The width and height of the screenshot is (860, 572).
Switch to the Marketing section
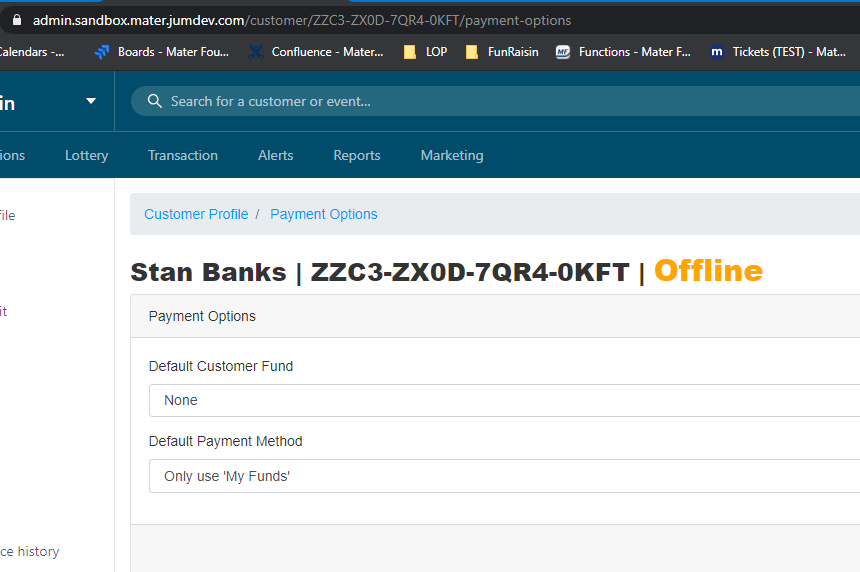click(x=452, y=155)
